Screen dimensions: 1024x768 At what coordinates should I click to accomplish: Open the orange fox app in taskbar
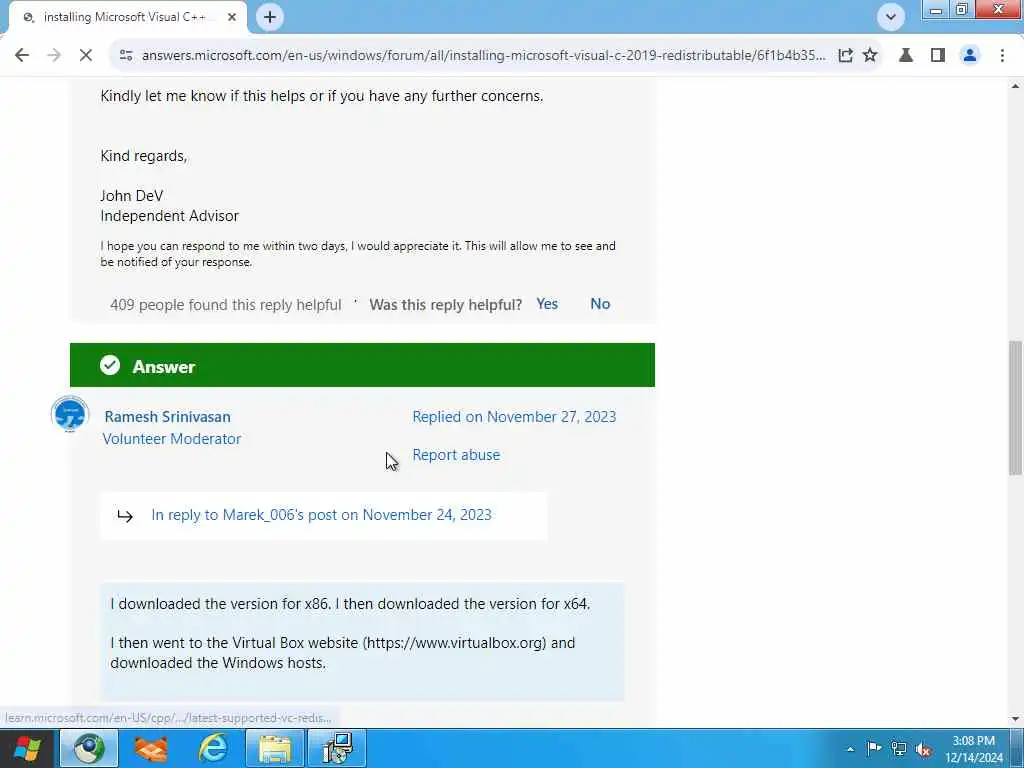[x=151, y=748]
